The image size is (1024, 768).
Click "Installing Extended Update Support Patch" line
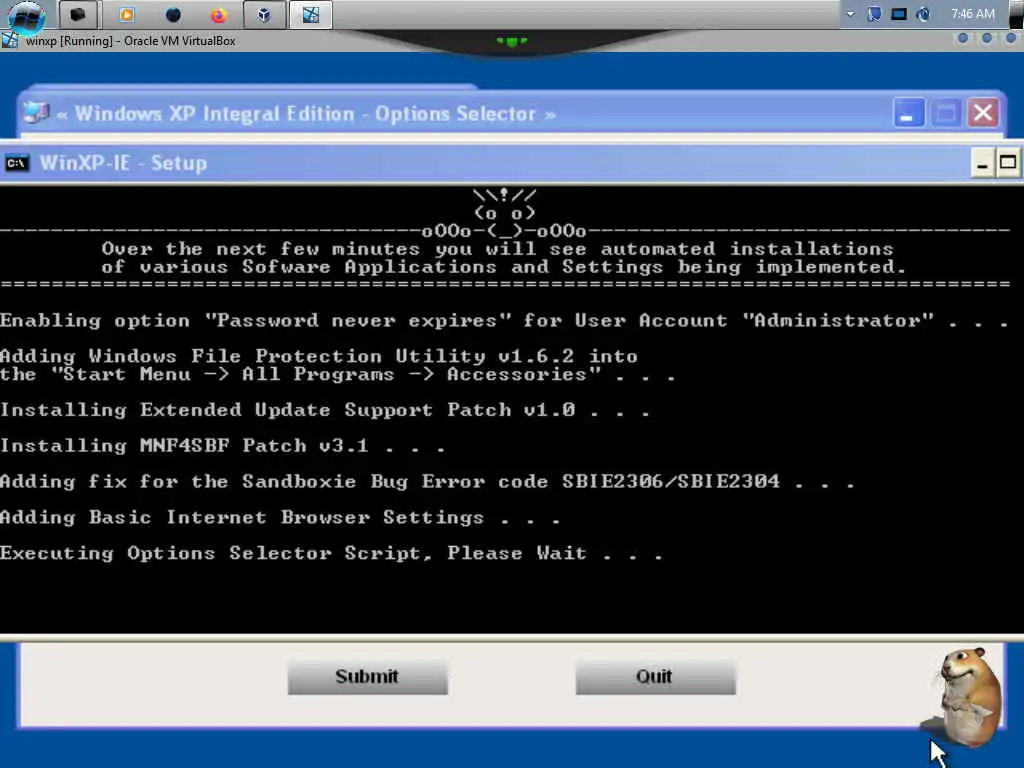[325, 410]
